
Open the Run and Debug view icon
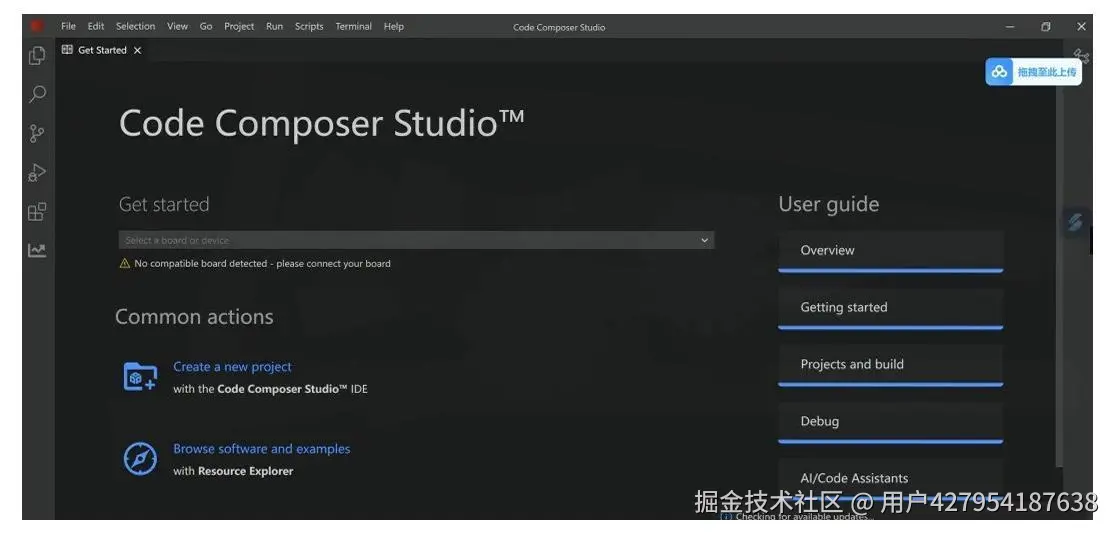point(37,172)
